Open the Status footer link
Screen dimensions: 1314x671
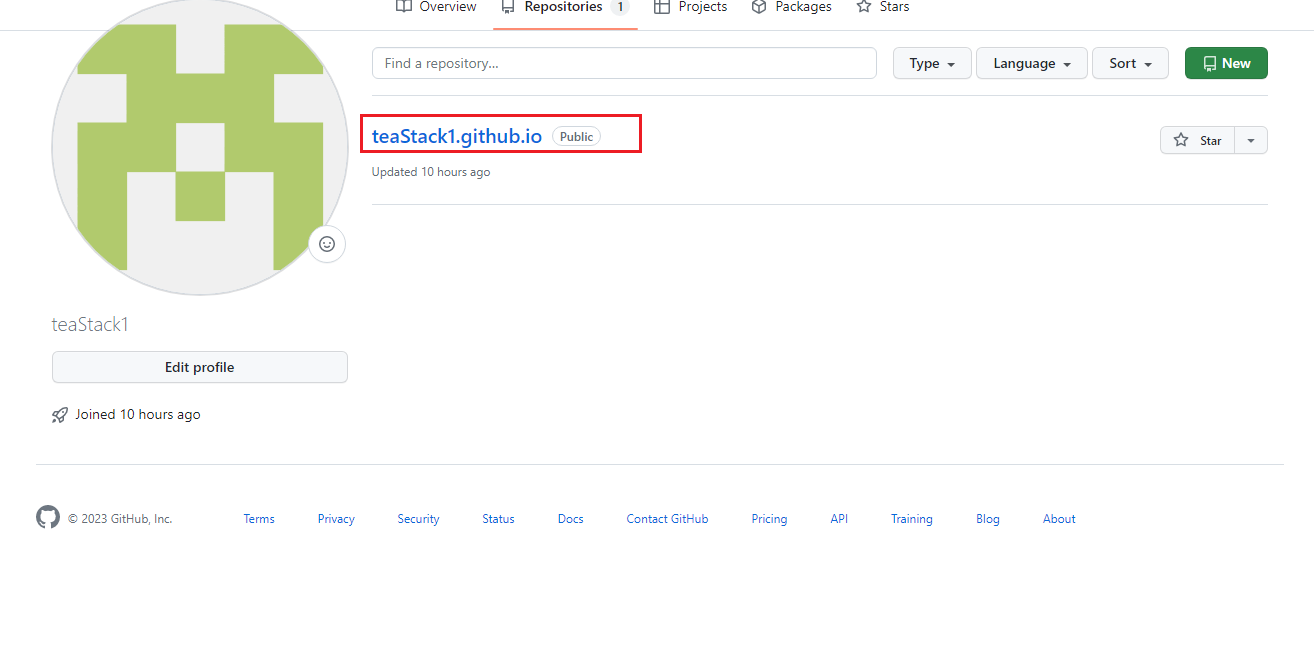[x=498, y=519]
